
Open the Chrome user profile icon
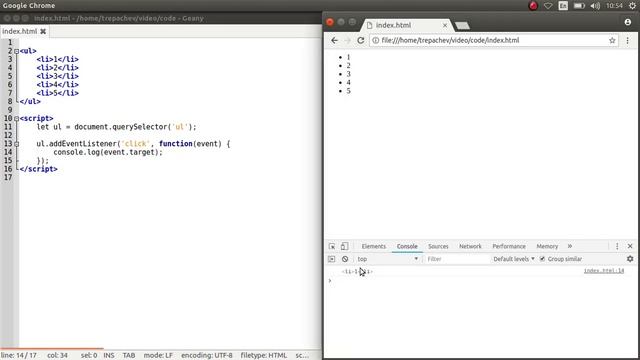(x=628, y=22)
